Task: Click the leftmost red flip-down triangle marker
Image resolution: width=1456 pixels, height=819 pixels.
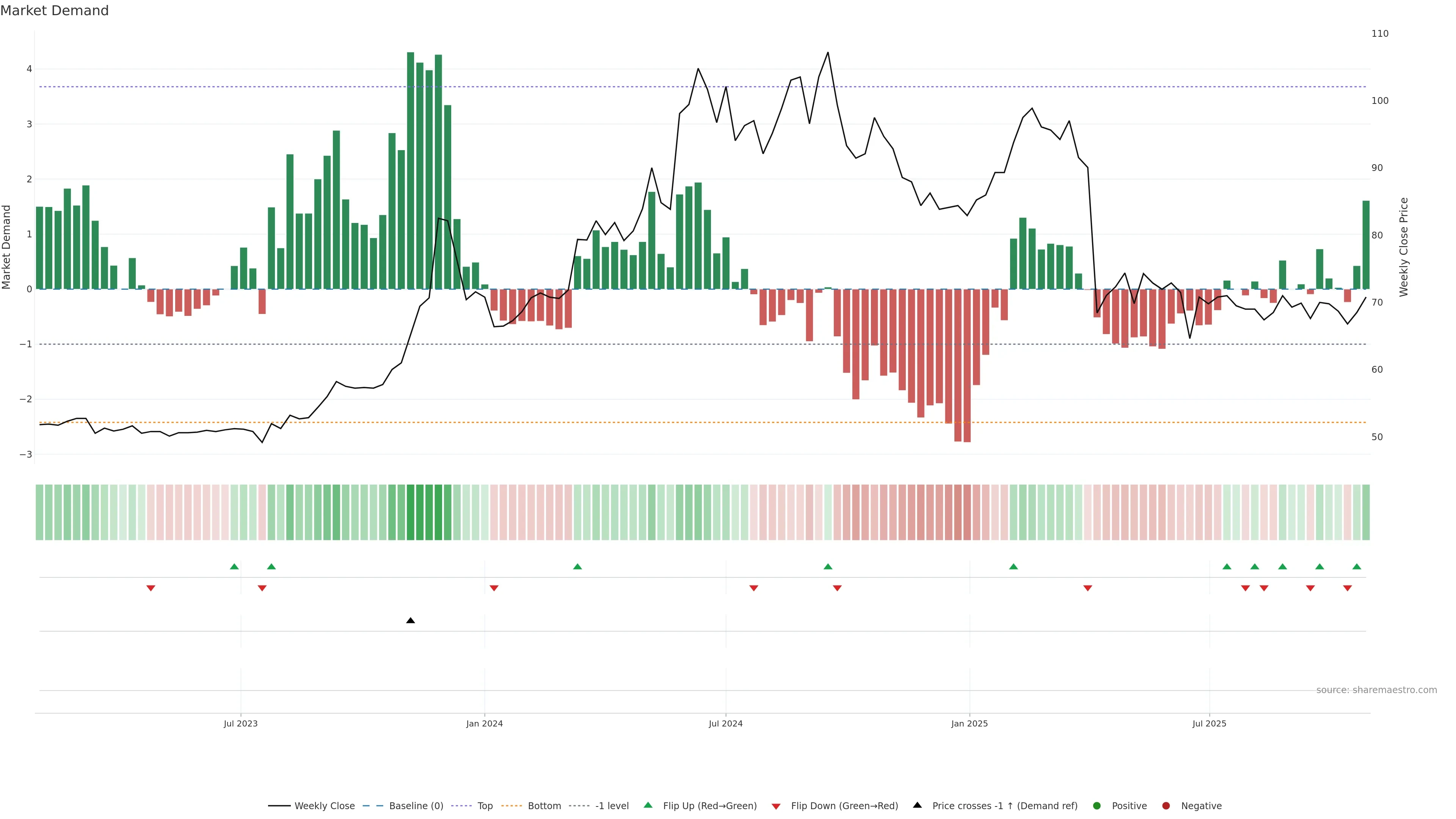Action: pyautogui.click(x=151, y=588)
